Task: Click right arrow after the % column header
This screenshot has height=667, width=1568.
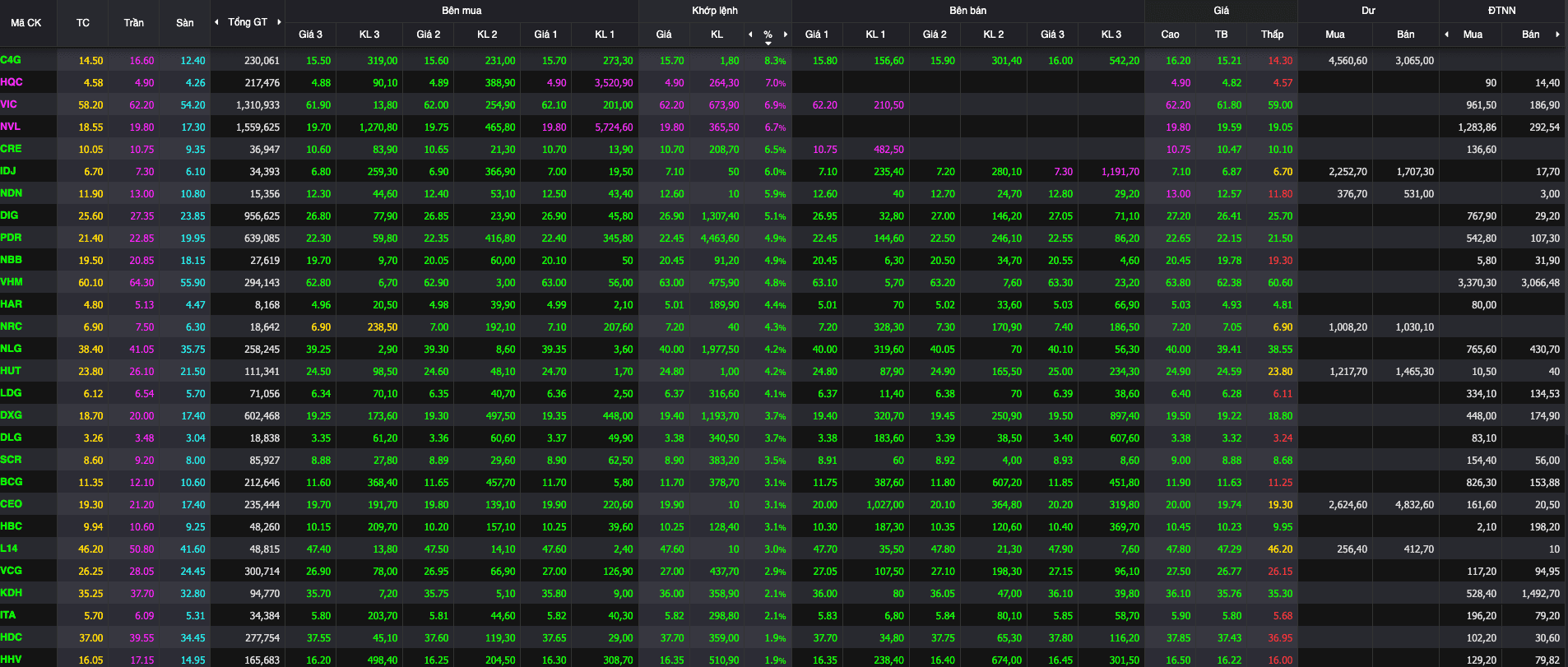Action: coord(786,35)
